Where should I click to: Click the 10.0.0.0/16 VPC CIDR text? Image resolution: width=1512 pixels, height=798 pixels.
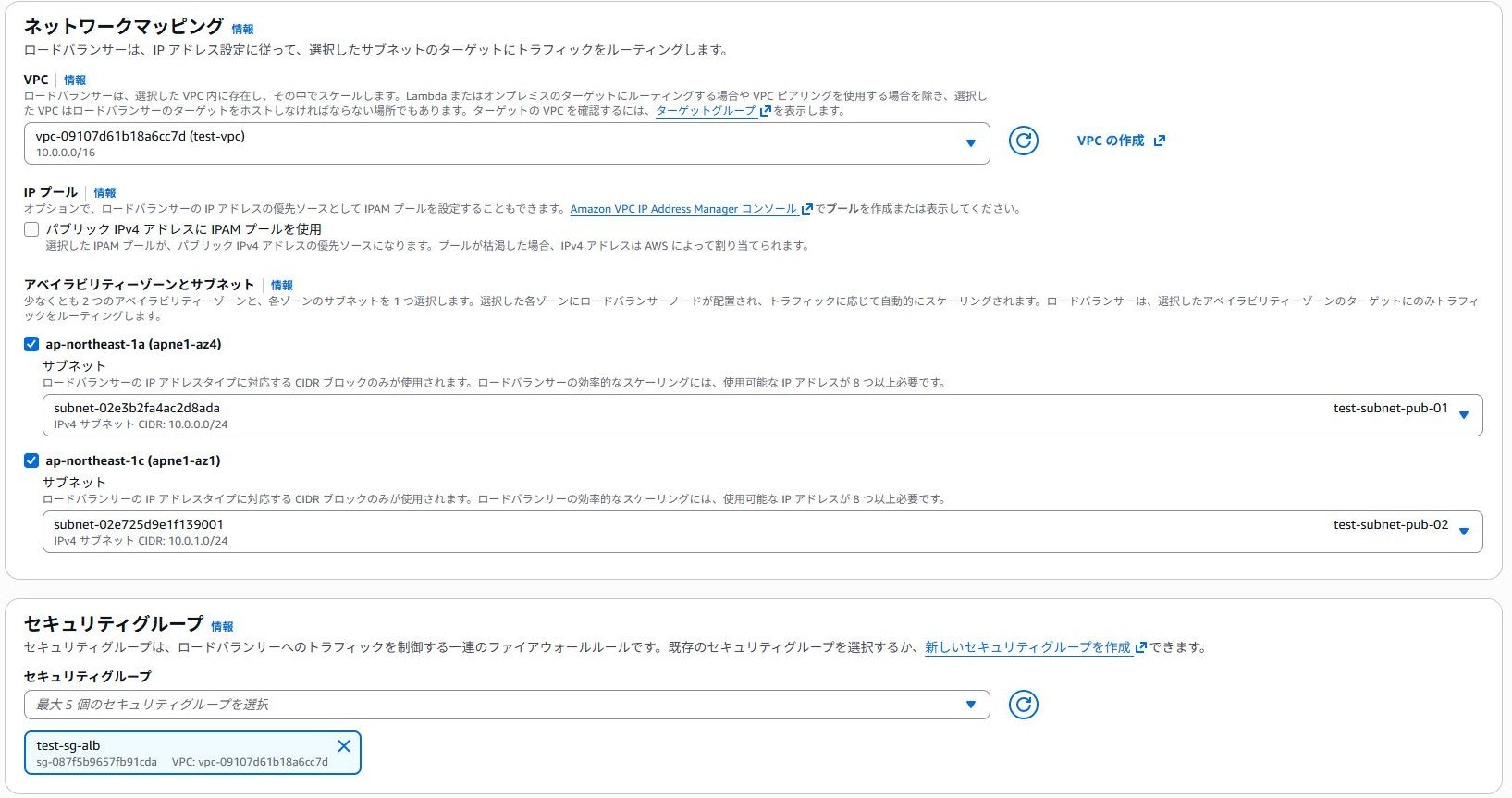click(x=66, y=153)
